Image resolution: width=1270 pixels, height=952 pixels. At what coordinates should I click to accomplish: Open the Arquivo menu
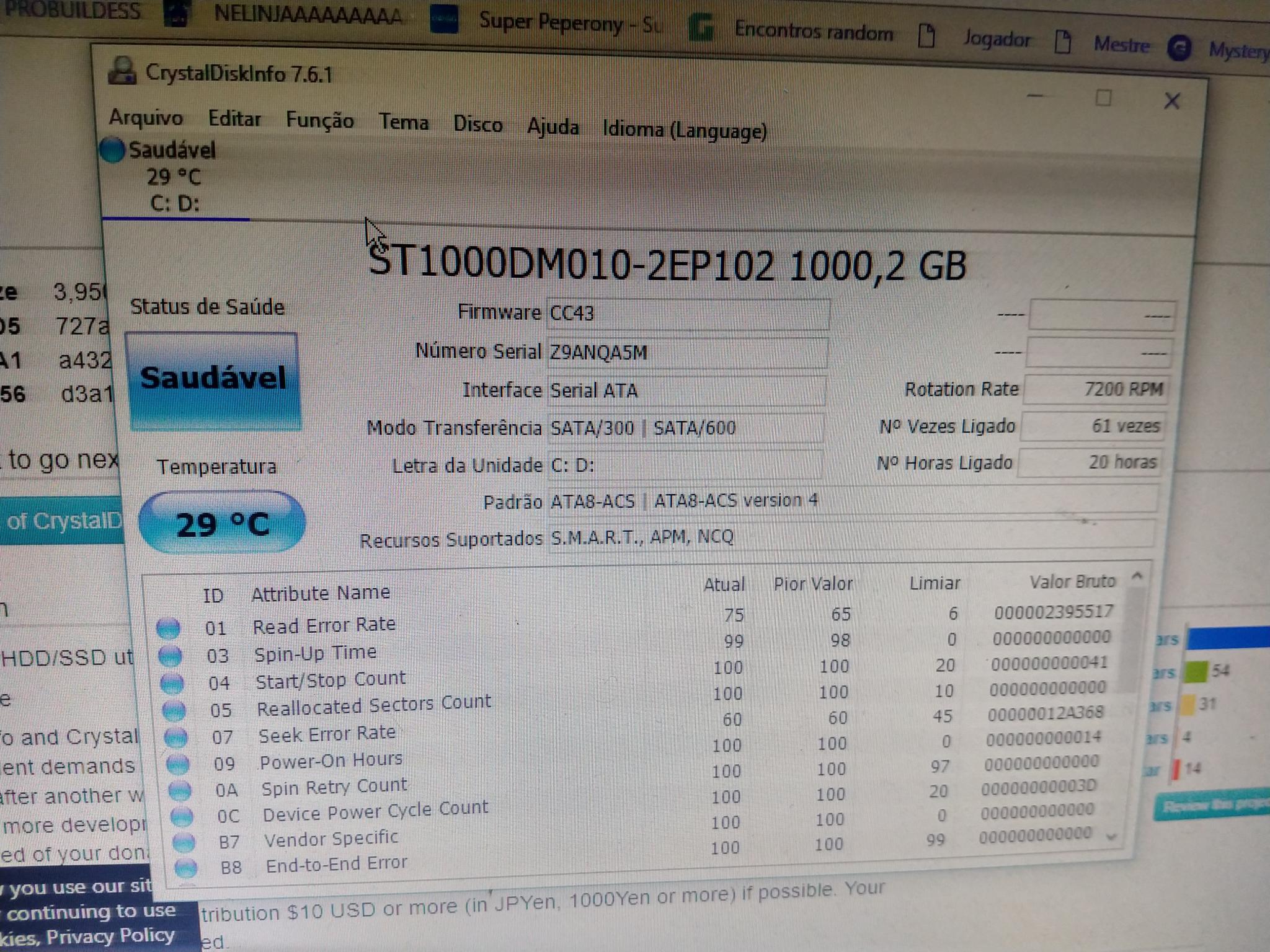(146, 117)
